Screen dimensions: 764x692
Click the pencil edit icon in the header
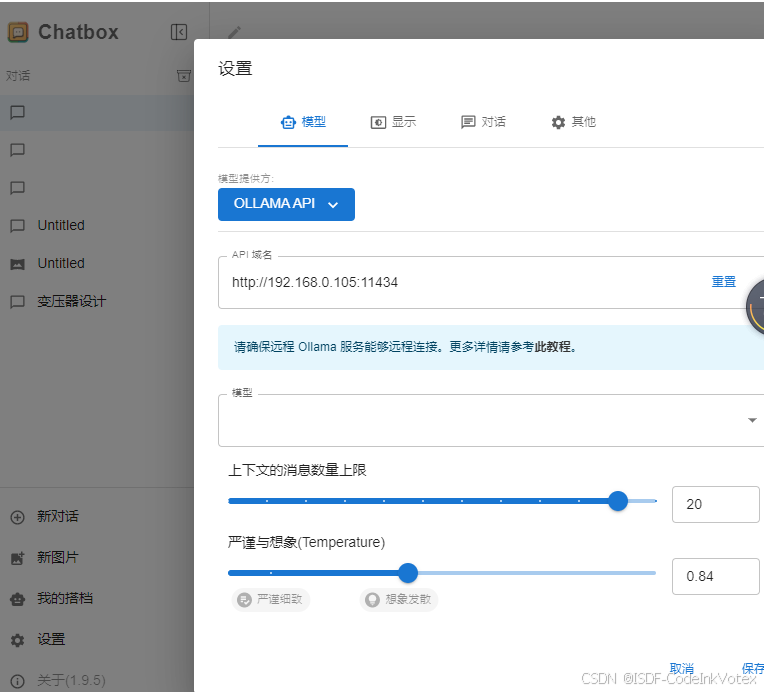[x=234, y=32]
